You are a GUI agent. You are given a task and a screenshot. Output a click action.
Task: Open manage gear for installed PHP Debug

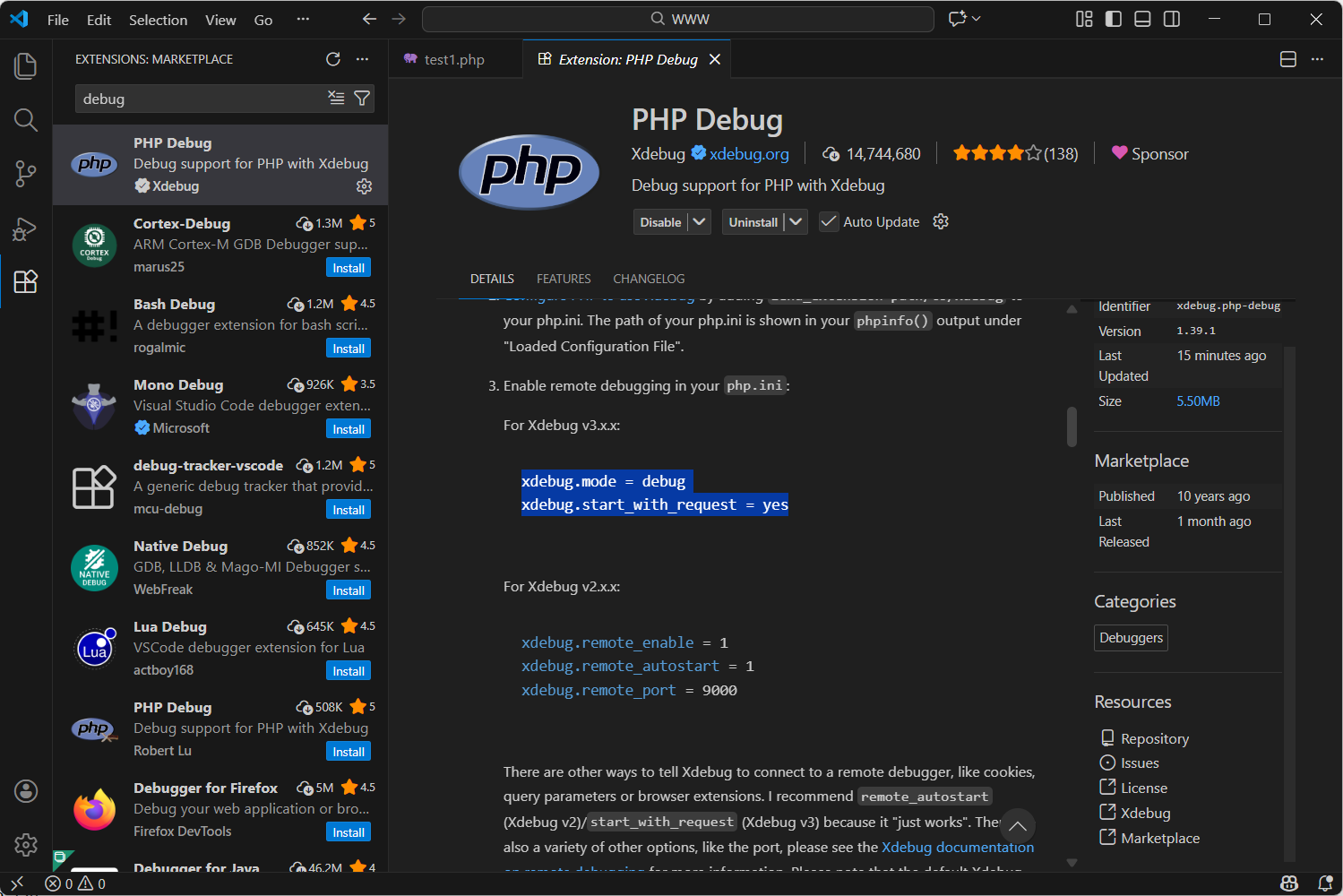[364, 186]
